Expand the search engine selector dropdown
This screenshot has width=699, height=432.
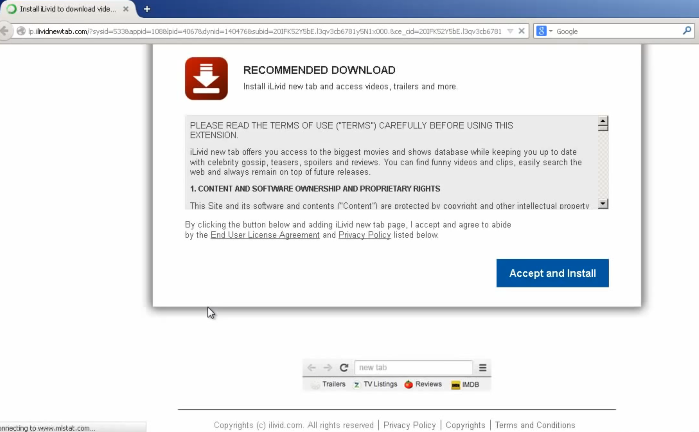click(x=550, y=31)
